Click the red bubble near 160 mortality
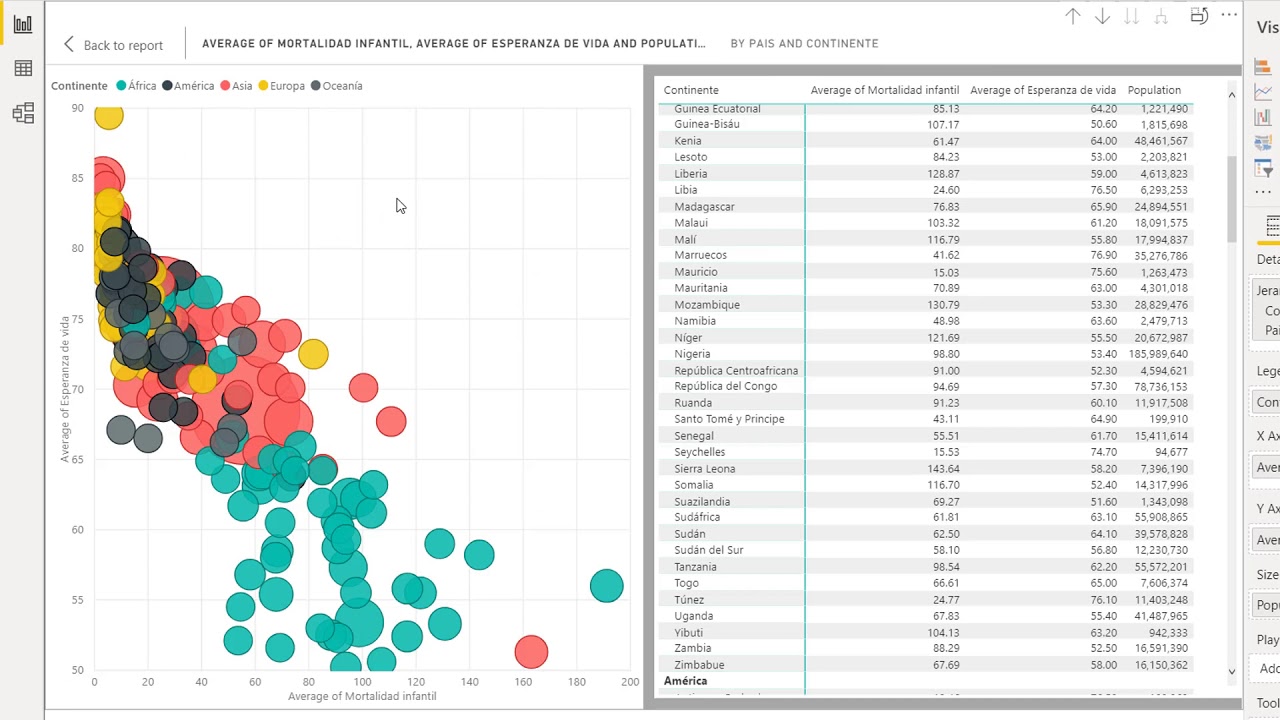This screenshot has width=1280, height=720. (531, 652)
